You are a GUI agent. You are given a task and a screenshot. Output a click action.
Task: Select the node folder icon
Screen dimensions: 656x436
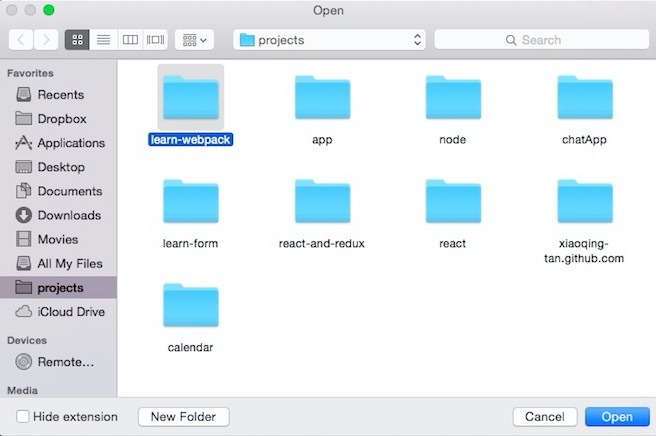coord(454,97)
